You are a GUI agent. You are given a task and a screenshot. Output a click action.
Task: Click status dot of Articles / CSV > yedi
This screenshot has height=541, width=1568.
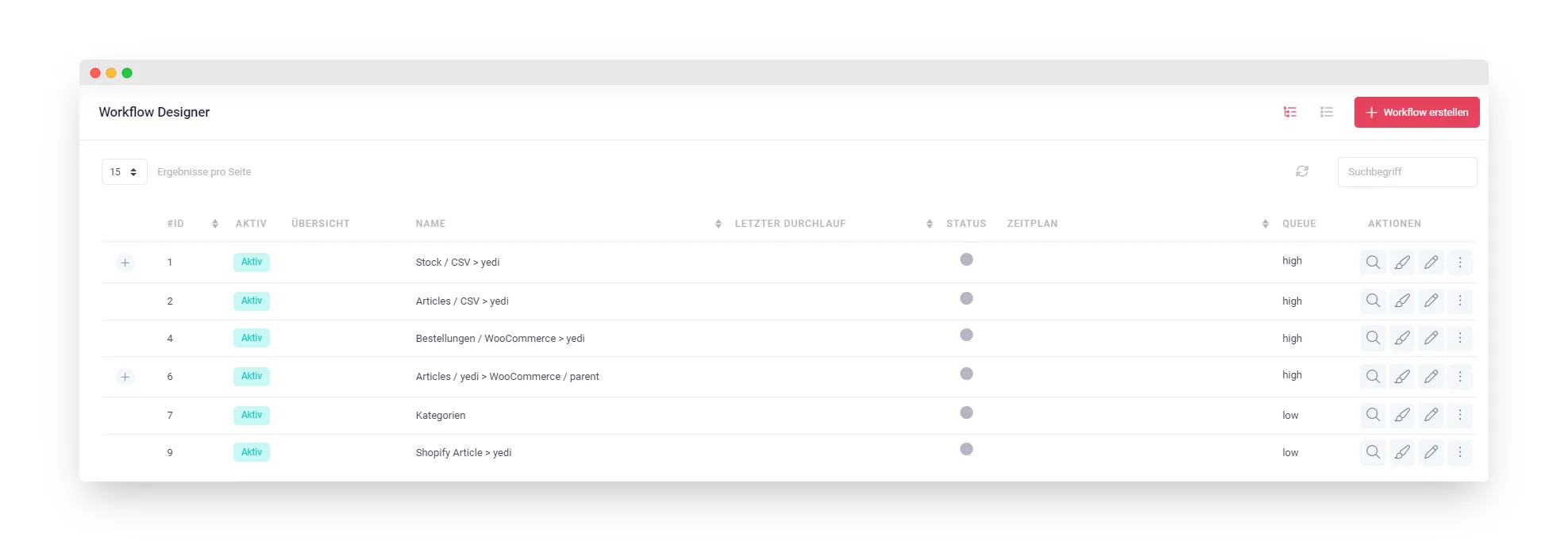(966, 298)
